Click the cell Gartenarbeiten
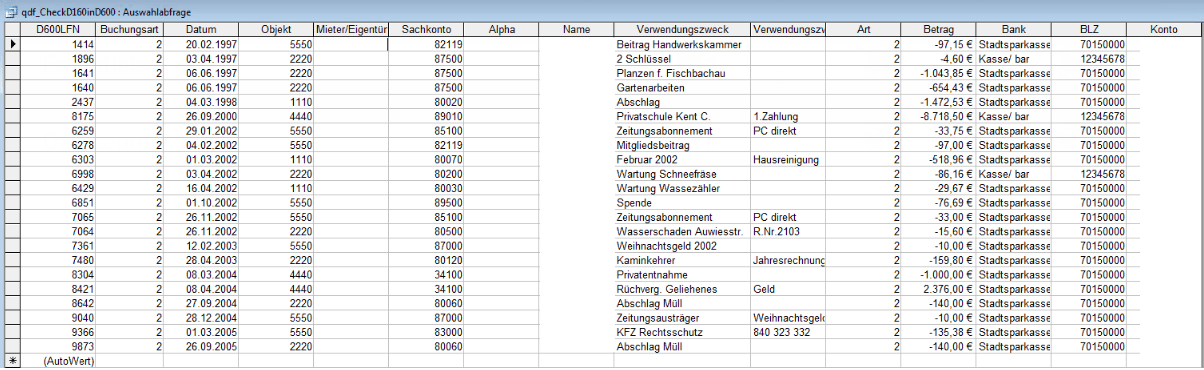The width and height of the screenshot is (1204, 370). tap(681, 88)
